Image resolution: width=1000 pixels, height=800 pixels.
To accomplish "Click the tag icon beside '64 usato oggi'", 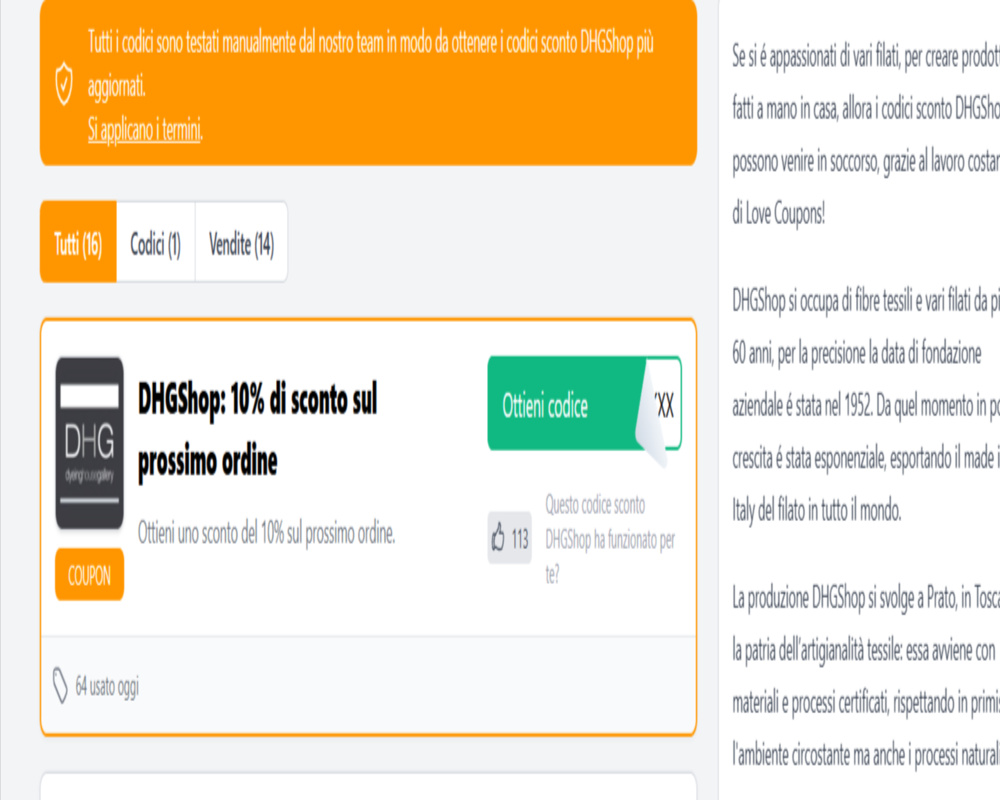I will click(x=60, y=686).
